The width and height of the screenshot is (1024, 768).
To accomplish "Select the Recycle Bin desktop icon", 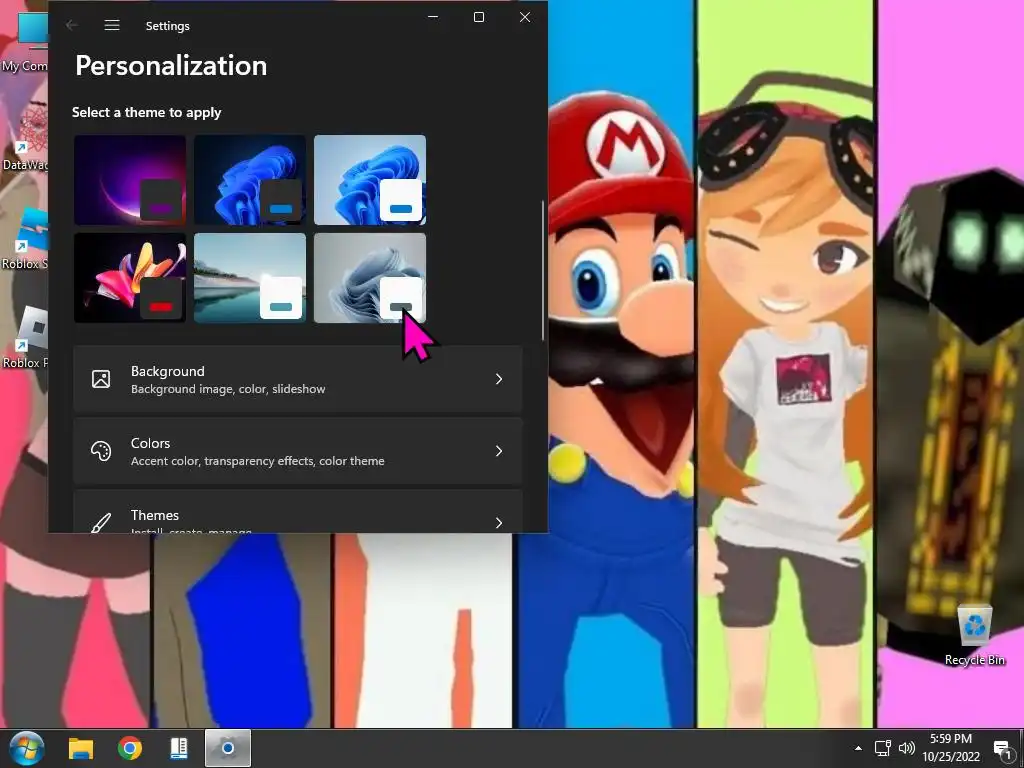I will click(x=974, y=635).
